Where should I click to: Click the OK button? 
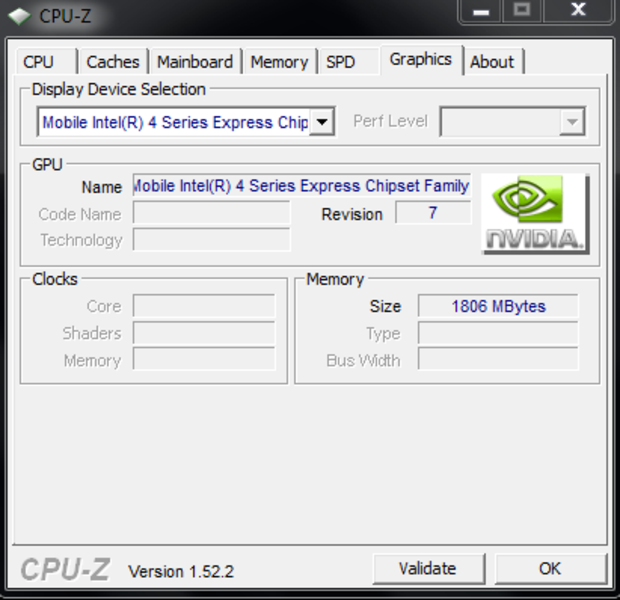tap(550, 569)
